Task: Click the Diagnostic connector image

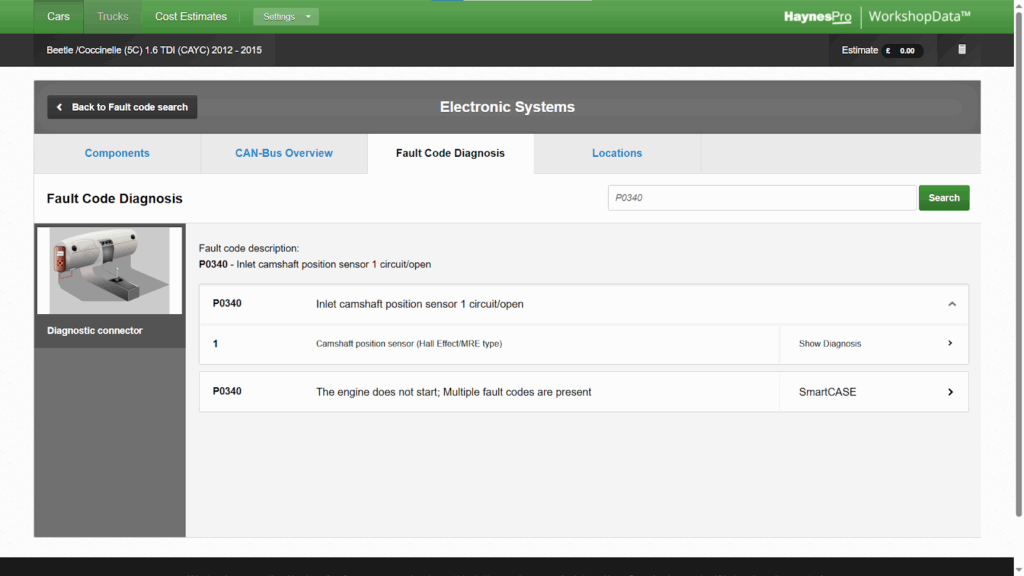Action: click(109, 270)
